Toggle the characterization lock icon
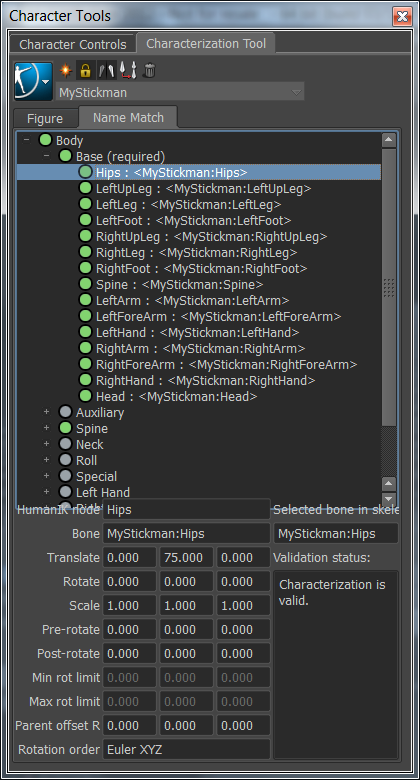The height and width of the screenshot is (780, 420). click(85, 71)
